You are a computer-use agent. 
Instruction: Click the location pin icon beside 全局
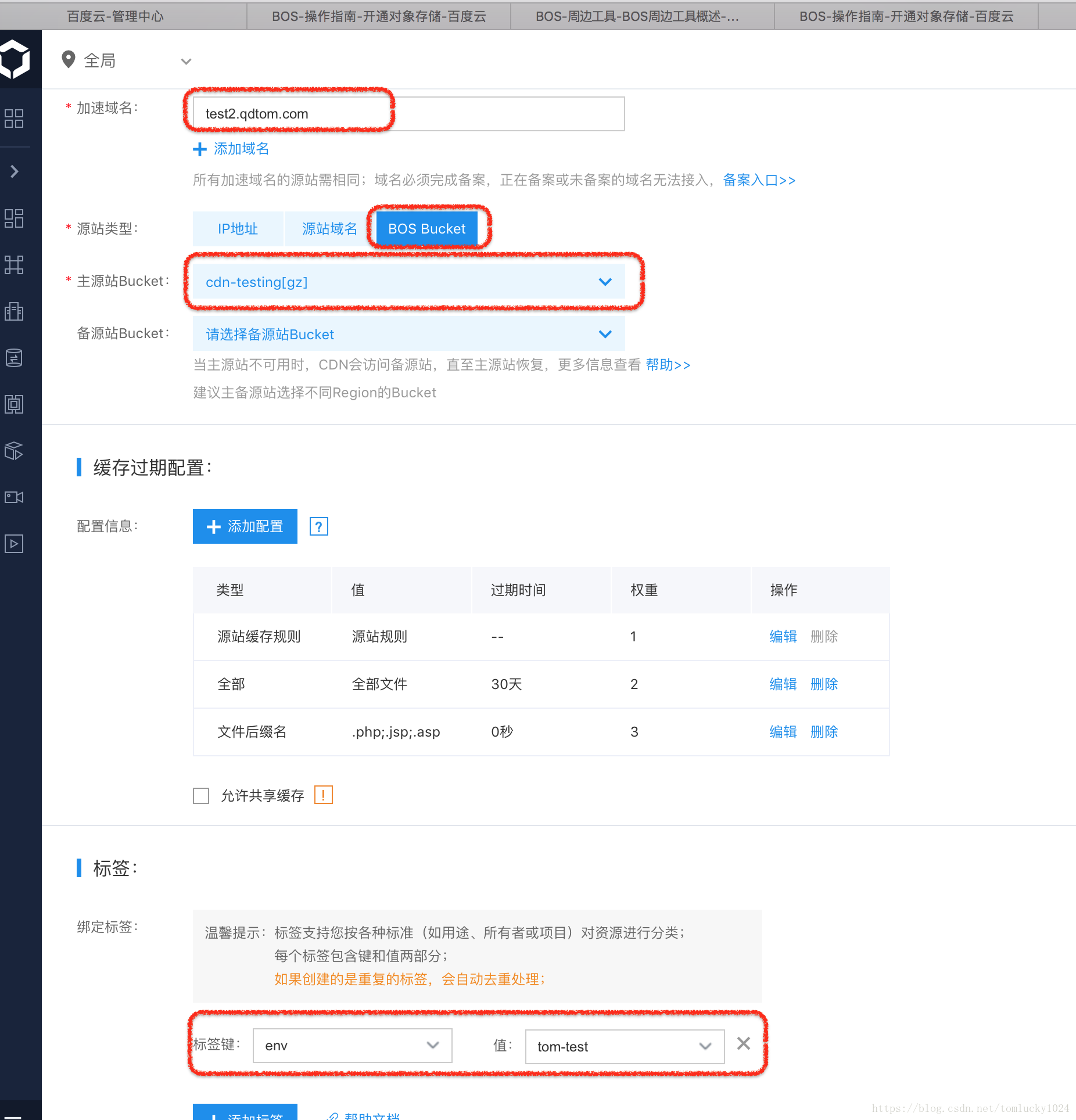[69, 60]
